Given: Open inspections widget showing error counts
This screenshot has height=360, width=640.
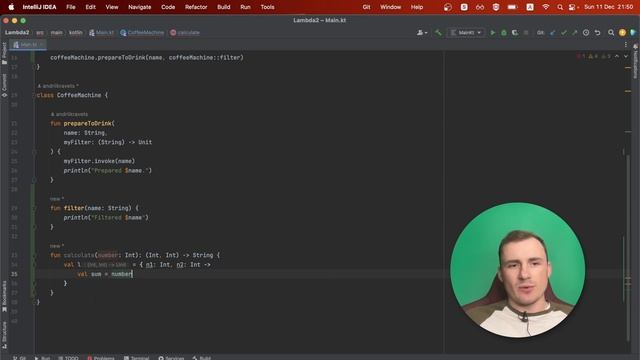Looking at the screenshot, I should 594,56.
